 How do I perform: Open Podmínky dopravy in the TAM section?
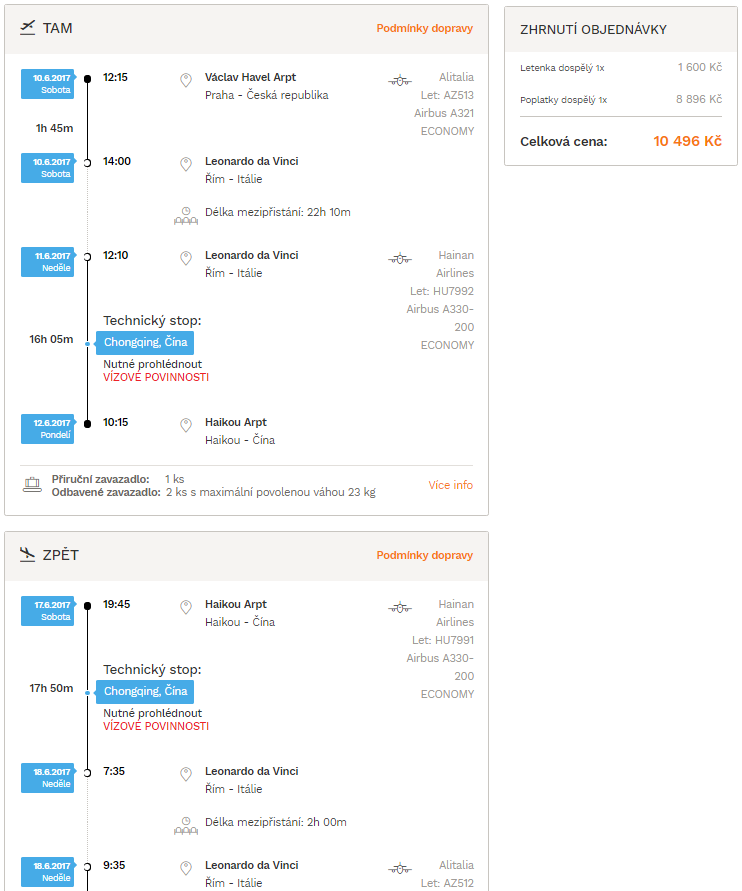(424, 28)
